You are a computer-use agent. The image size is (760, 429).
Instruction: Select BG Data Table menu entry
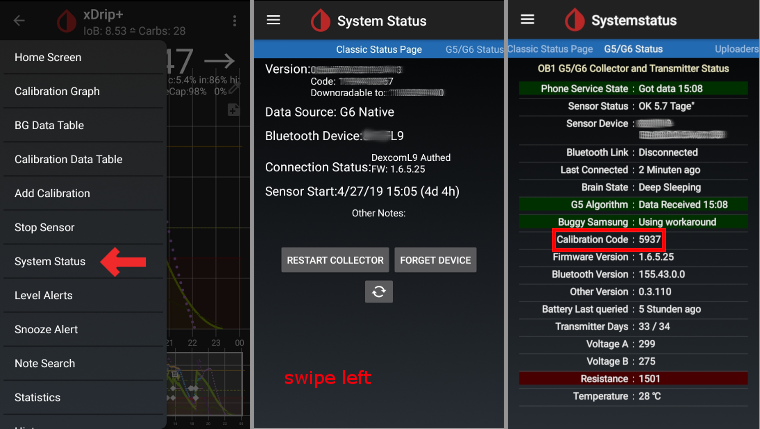[83, 125]
